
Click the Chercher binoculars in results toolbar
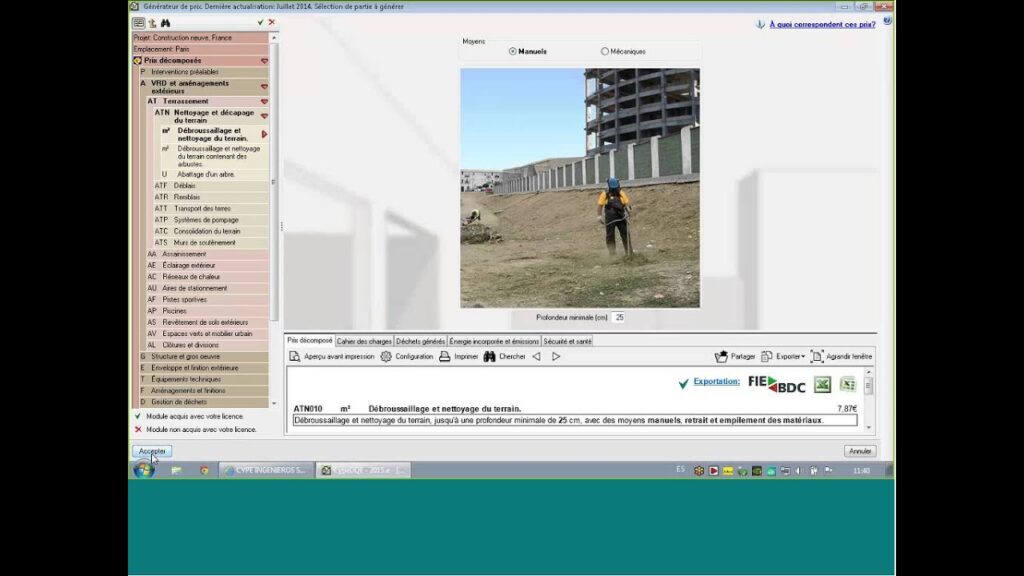point(490,356)
